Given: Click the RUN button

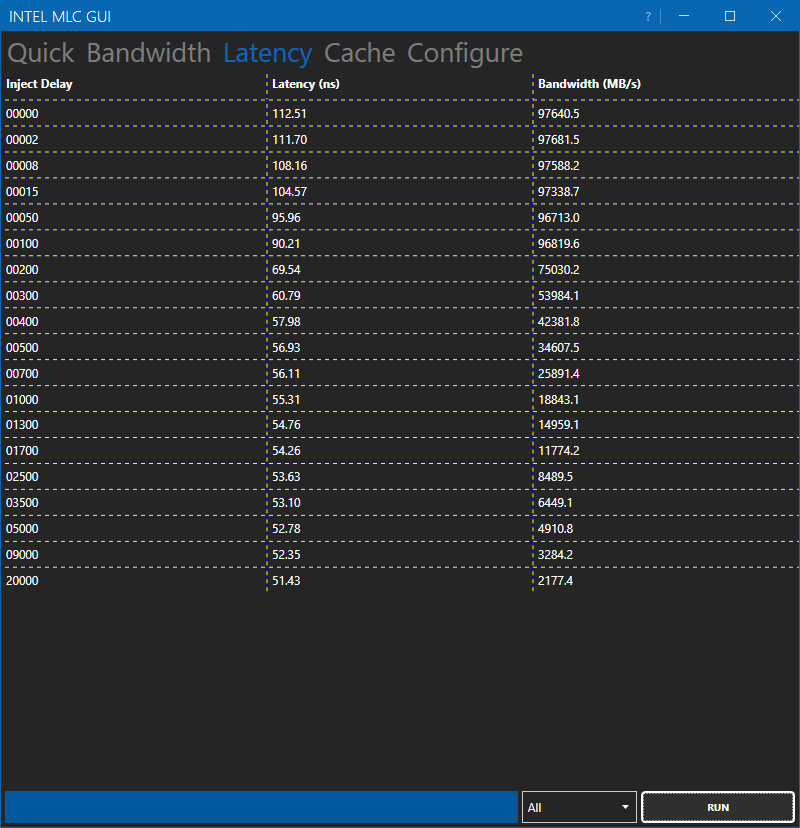Looking at the screenshot, I should [718, 807].
